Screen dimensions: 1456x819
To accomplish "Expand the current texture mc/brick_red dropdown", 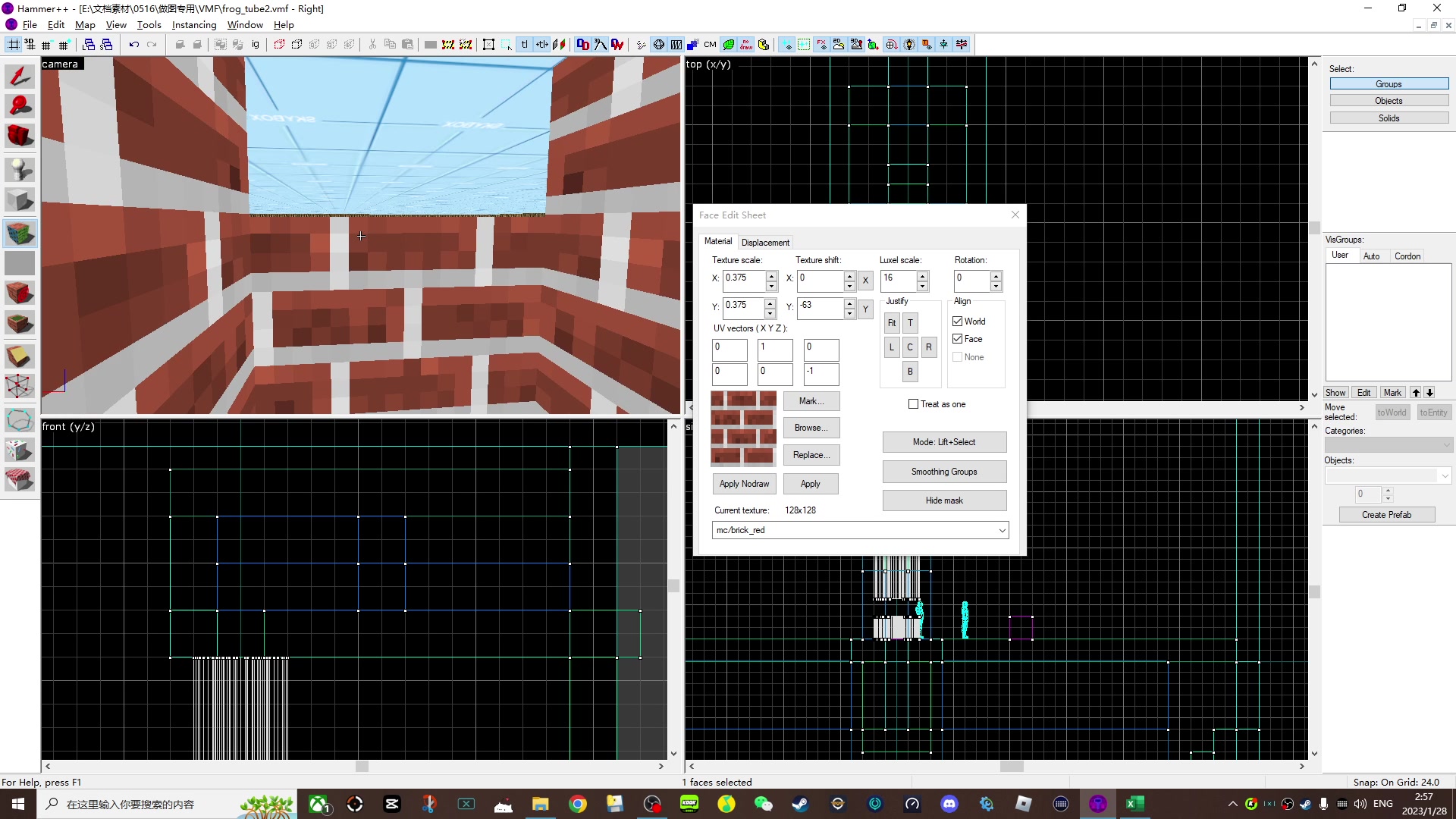I will click(1002, 531).
